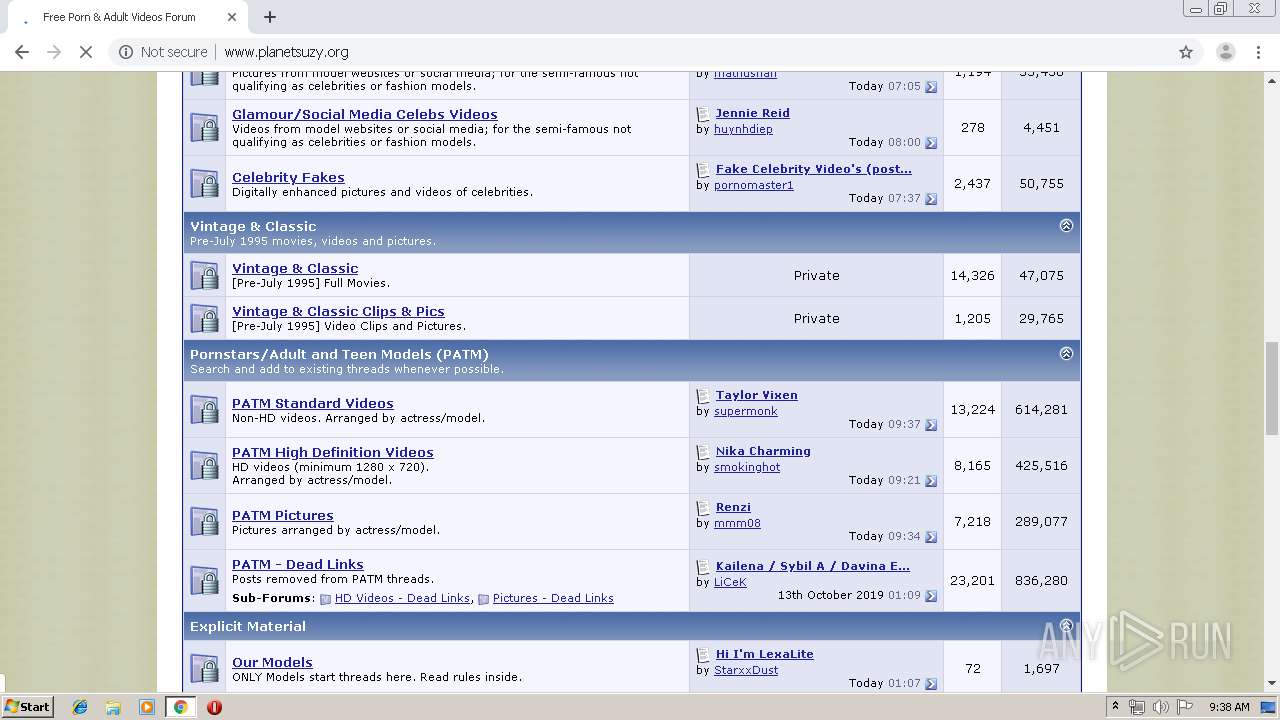Screen dimensions: 1280x720
Task: Open last post thread Nika Charming
Action: tap(763, 451)
